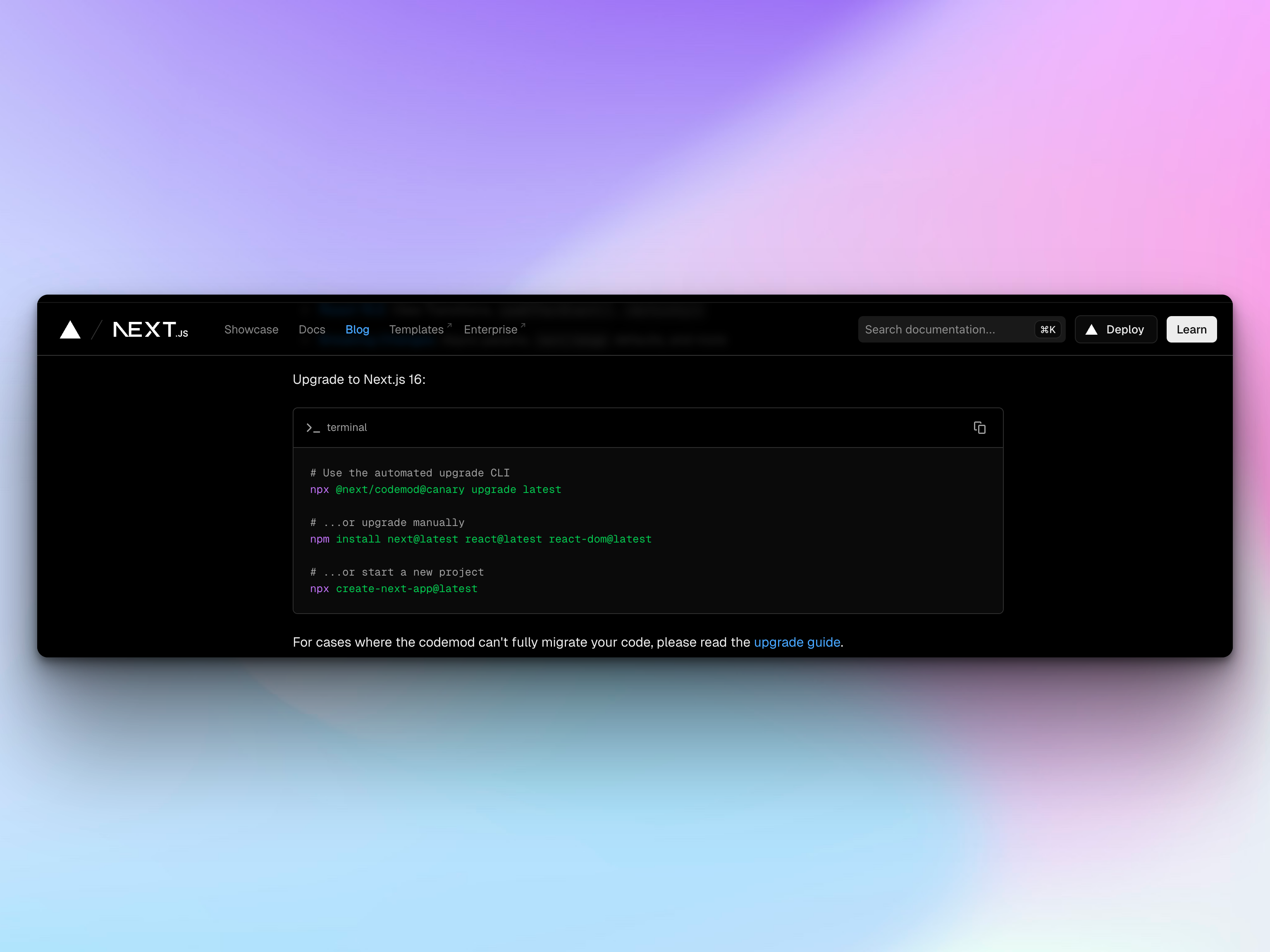Click the triangle icon inside the Deploy button
Image resolution: width=1270 pixels, height=952 pixels.
(x=1092, y=329)
